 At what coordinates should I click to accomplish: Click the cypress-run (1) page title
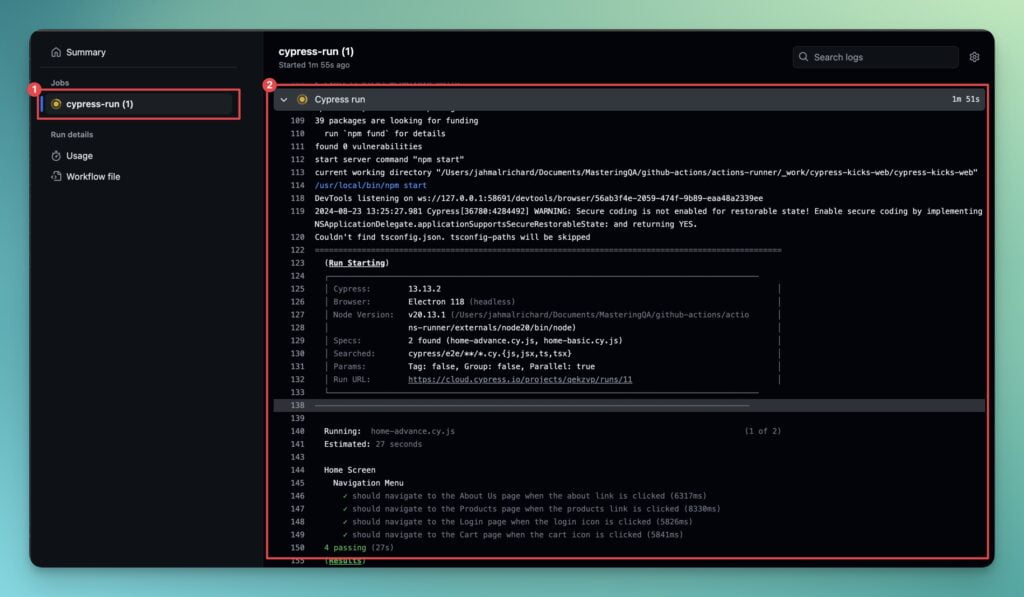click(316, 52)
